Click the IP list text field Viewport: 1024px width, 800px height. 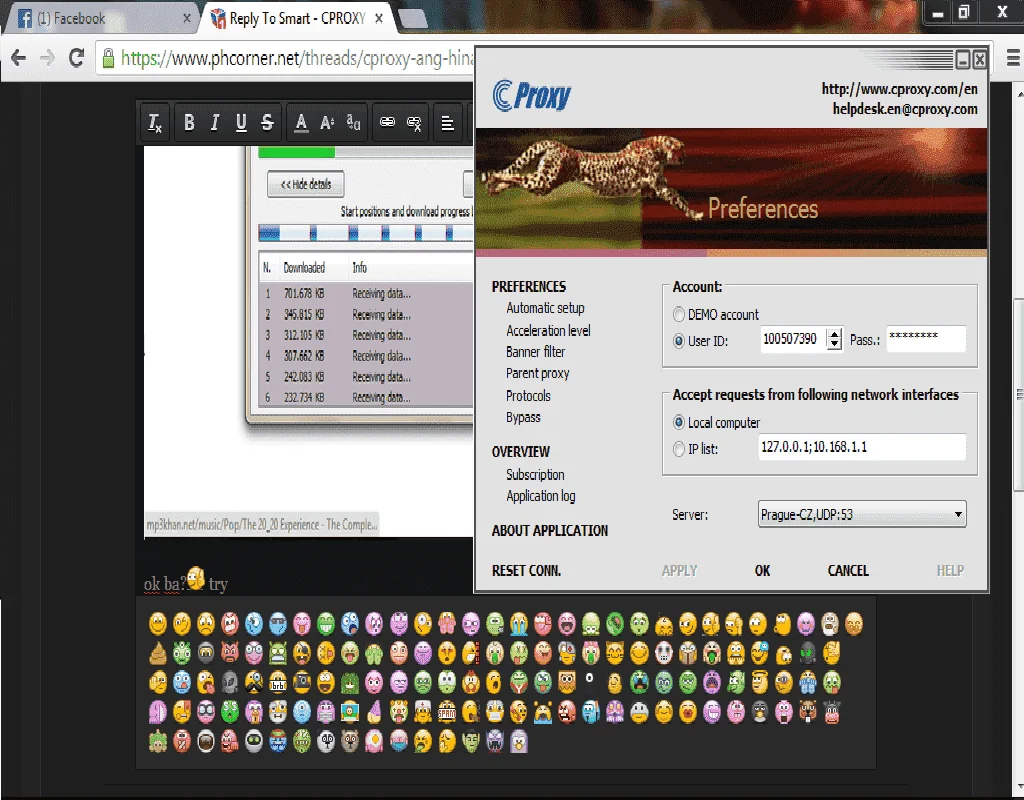tap(862, 447)
